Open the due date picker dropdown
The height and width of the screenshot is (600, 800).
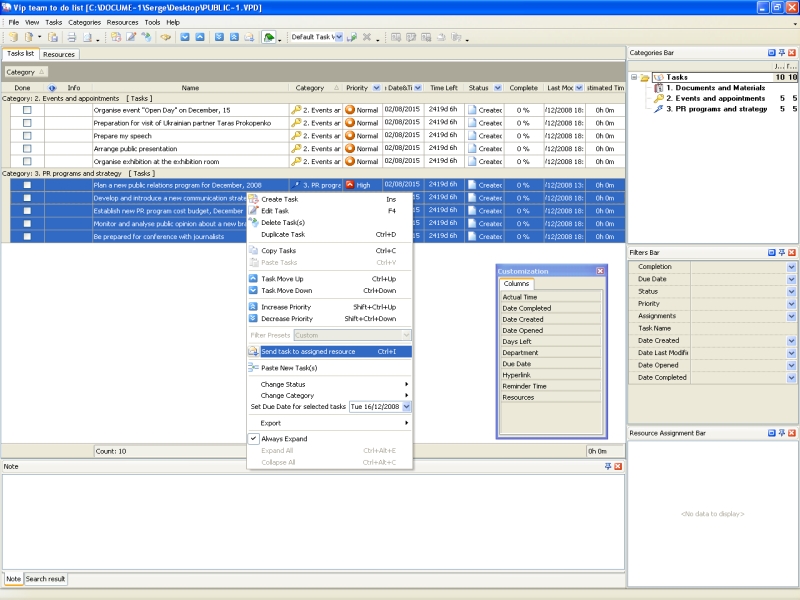407,407
